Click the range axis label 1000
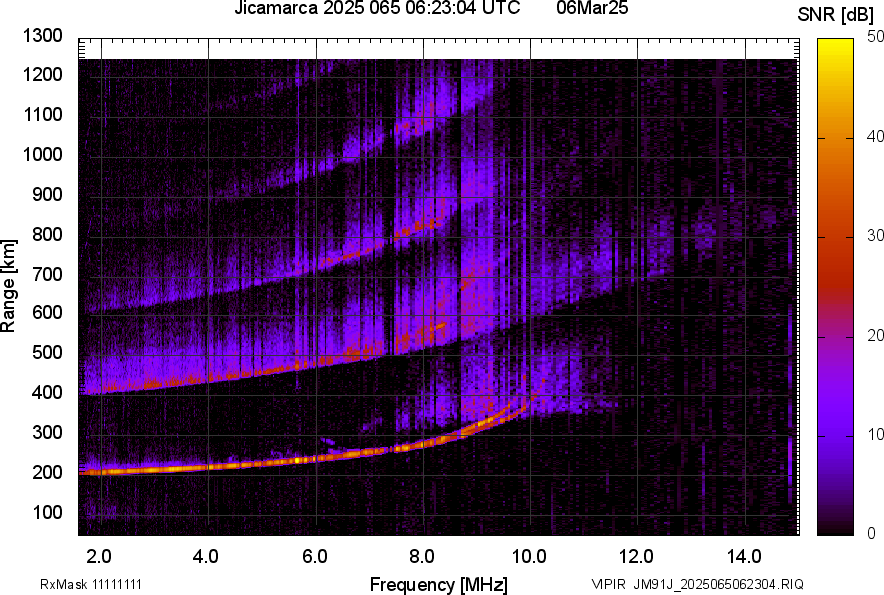This screenshot has width=884, height=595. 42,154
